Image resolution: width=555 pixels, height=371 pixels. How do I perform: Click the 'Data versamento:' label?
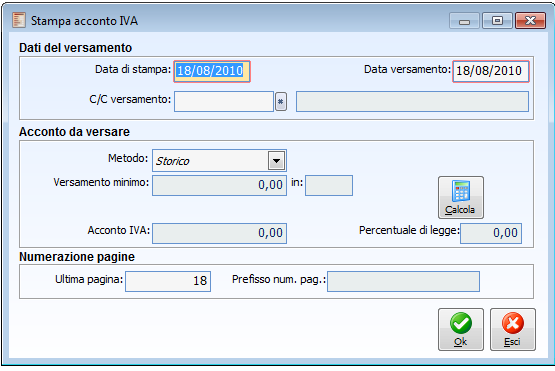click(407, 69)
